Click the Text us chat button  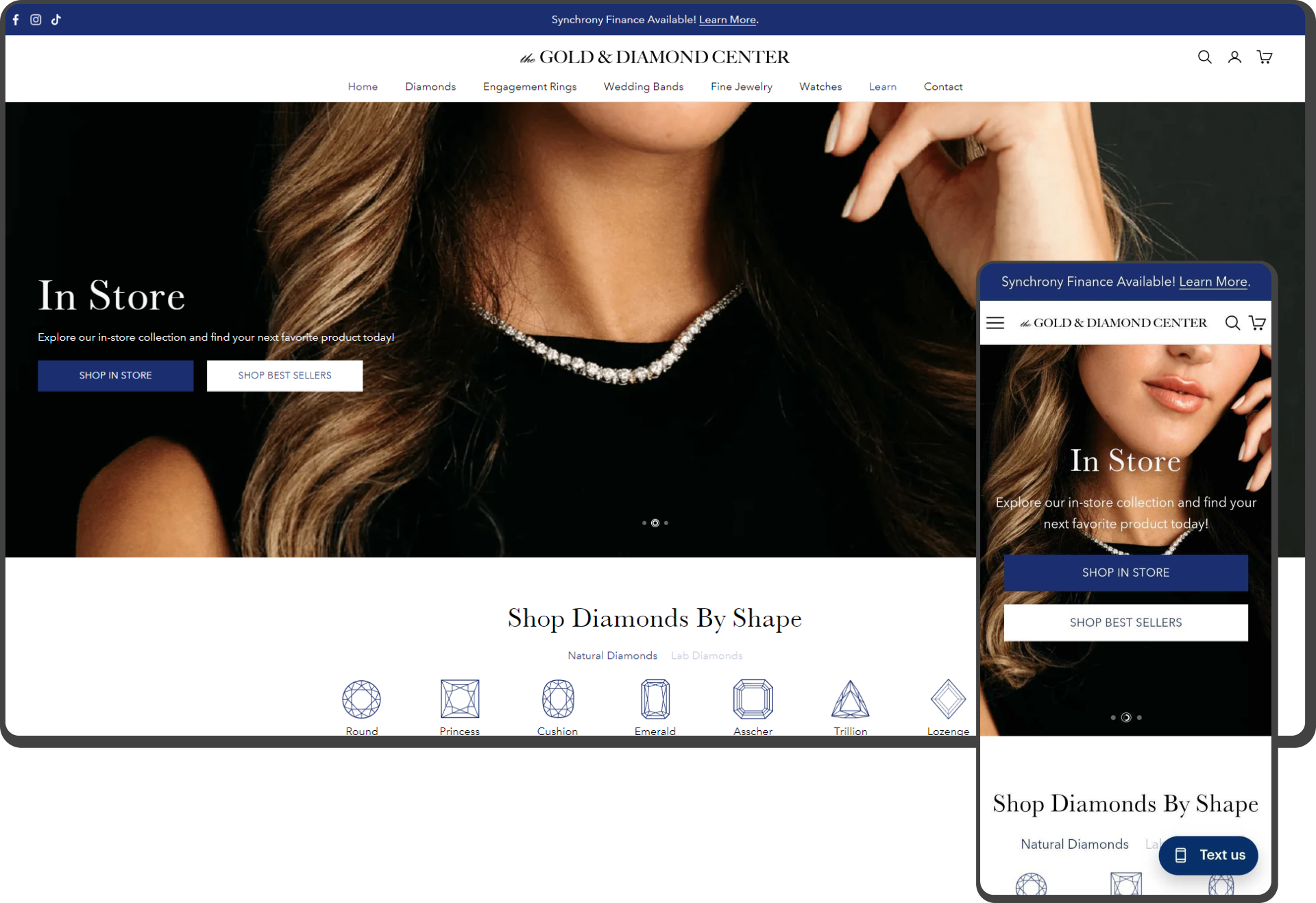[1208, 855]
